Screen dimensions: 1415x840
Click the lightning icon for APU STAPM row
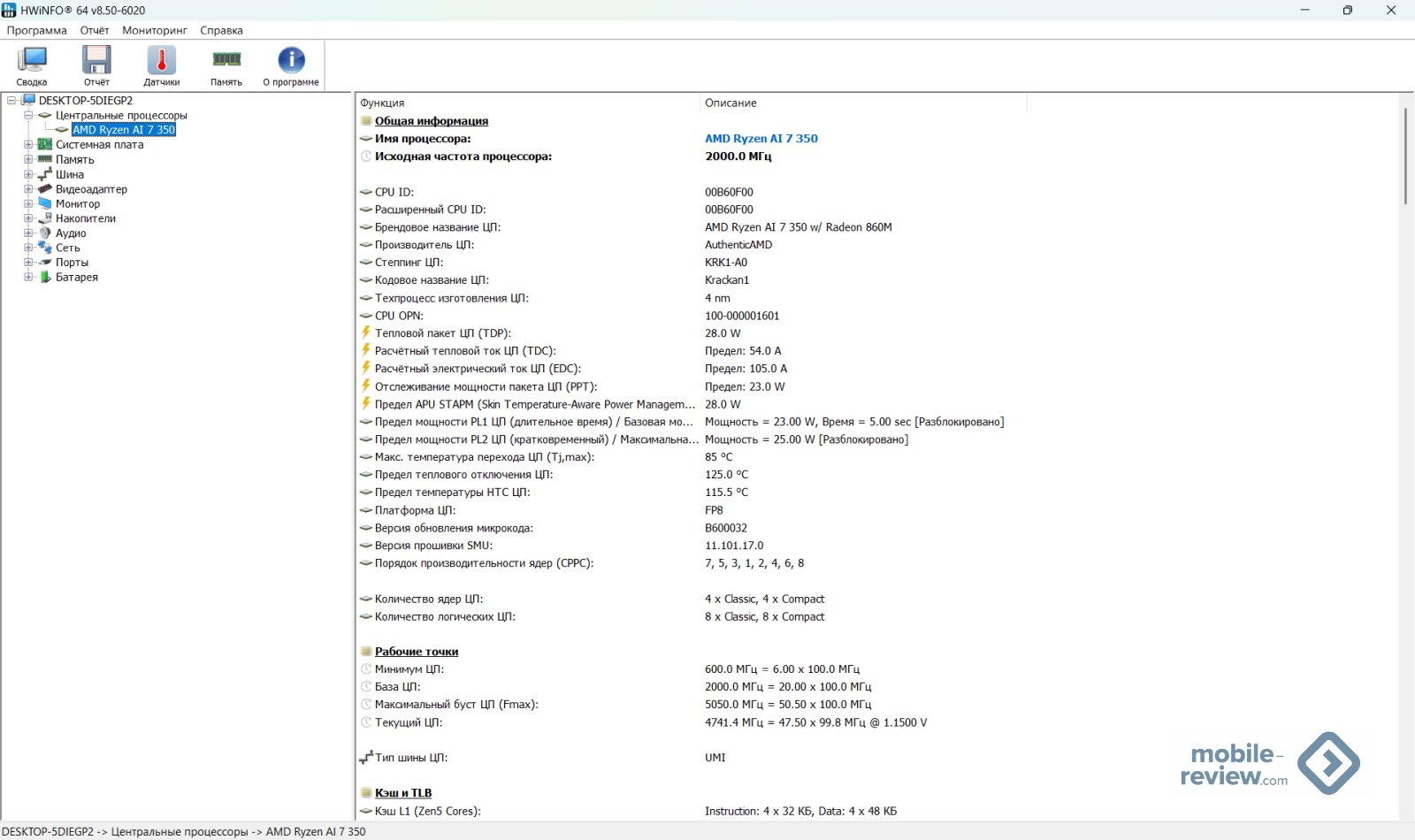[366, 403]
